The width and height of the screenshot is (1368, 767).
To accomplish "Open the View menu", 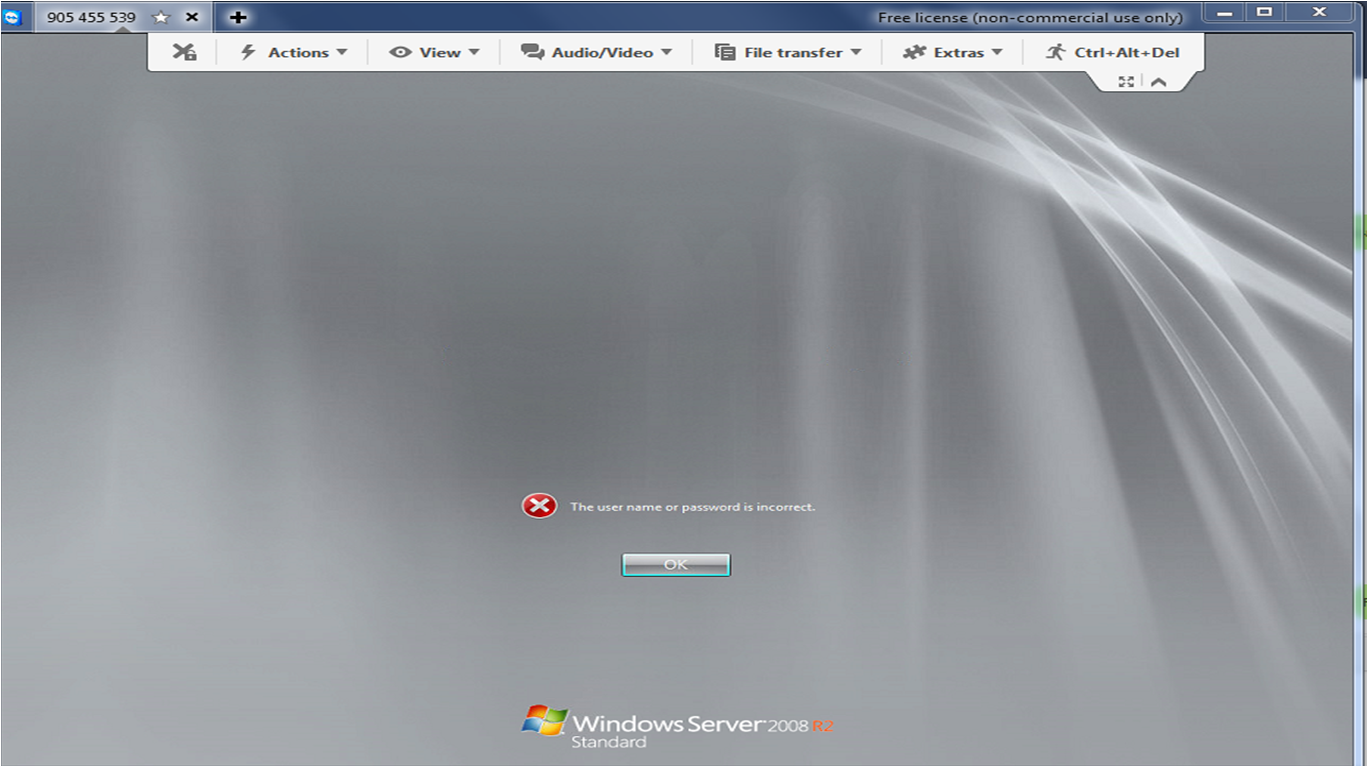I will coord(434,52).
